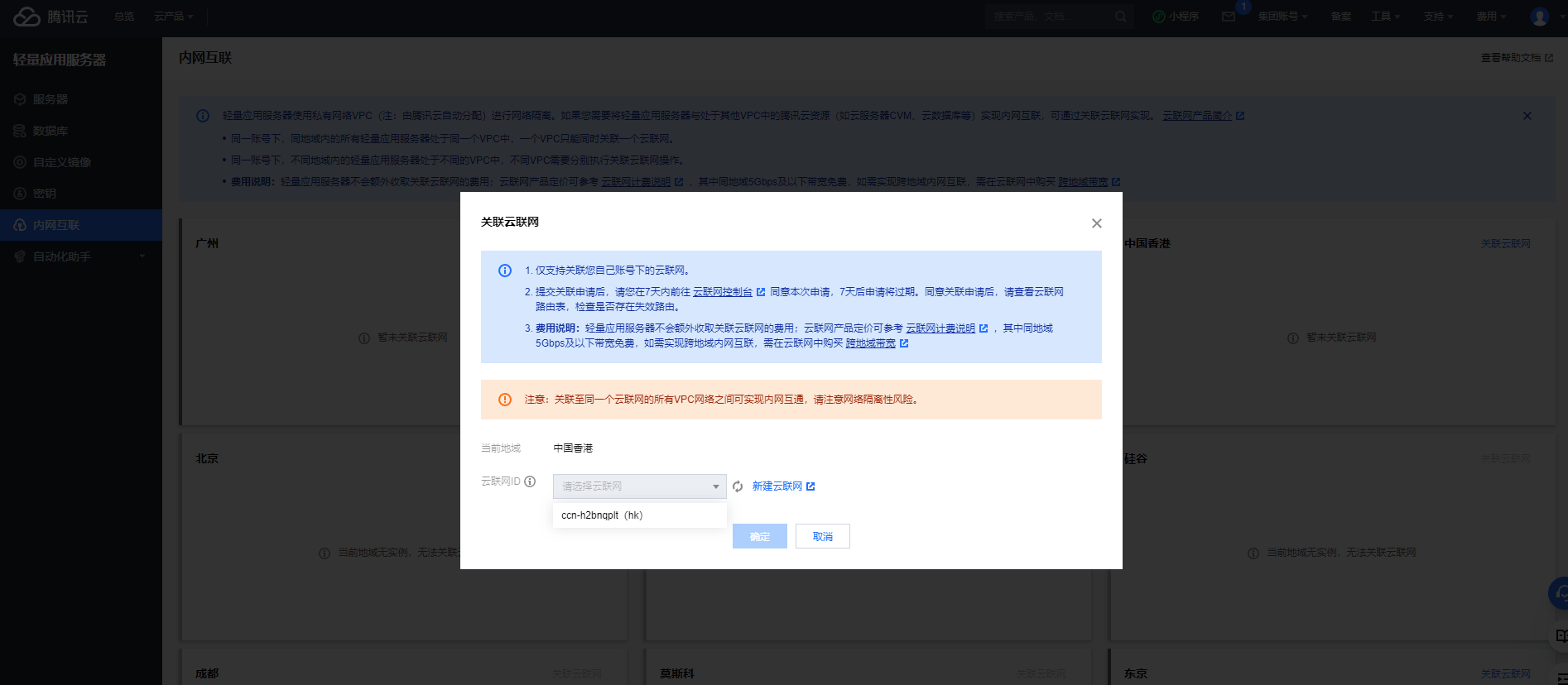The width and height of the screenshot is (1568, 685).
Task: Click the orange warning icon beside 注意
Action: (x=504, y=400)
